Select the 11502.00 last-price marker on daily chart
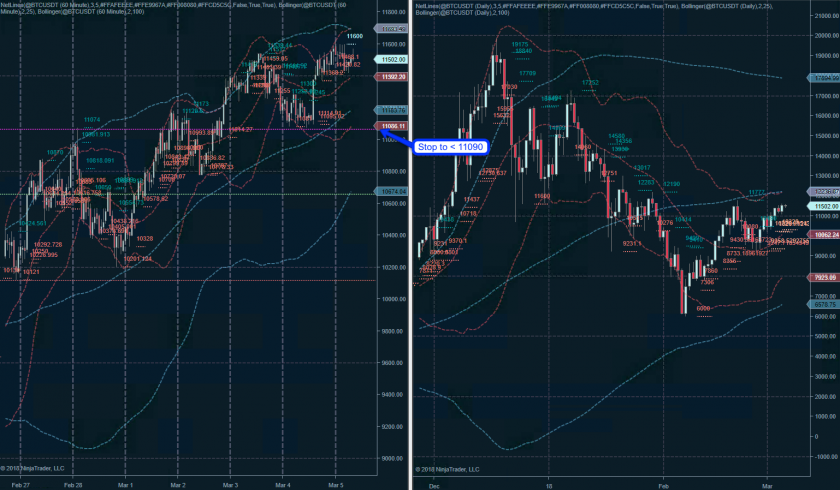The image size is (840, 490). [824, 206]
